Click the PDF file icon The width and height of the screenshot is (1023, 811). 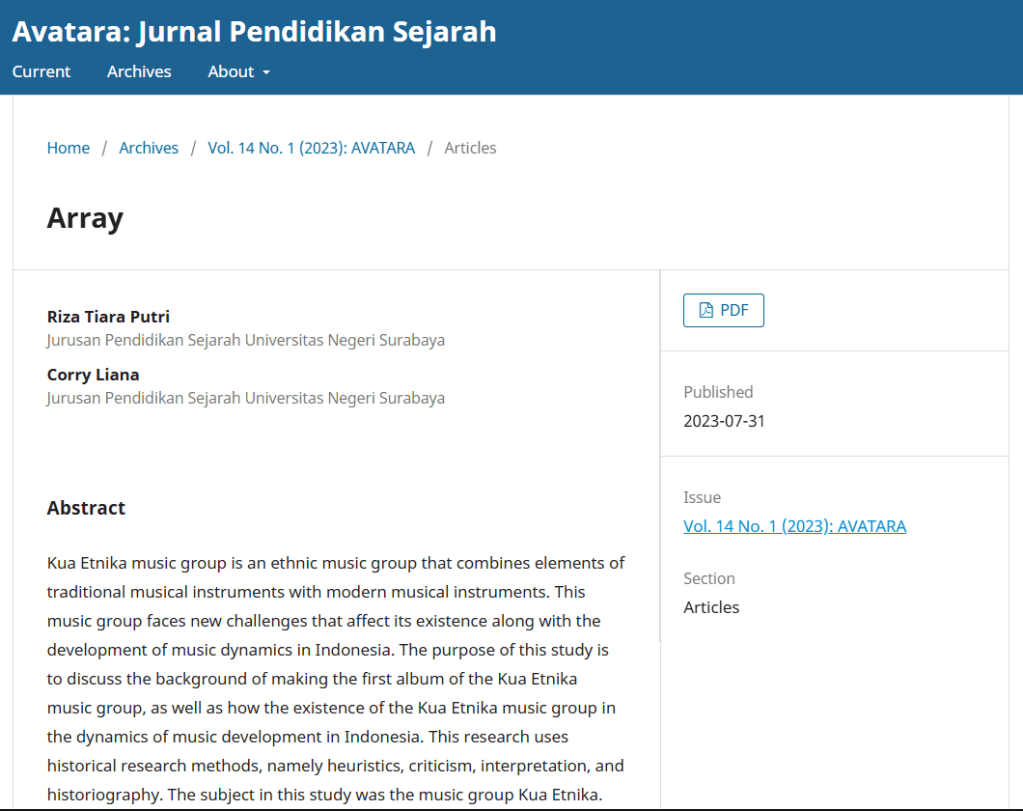(706, 310)
